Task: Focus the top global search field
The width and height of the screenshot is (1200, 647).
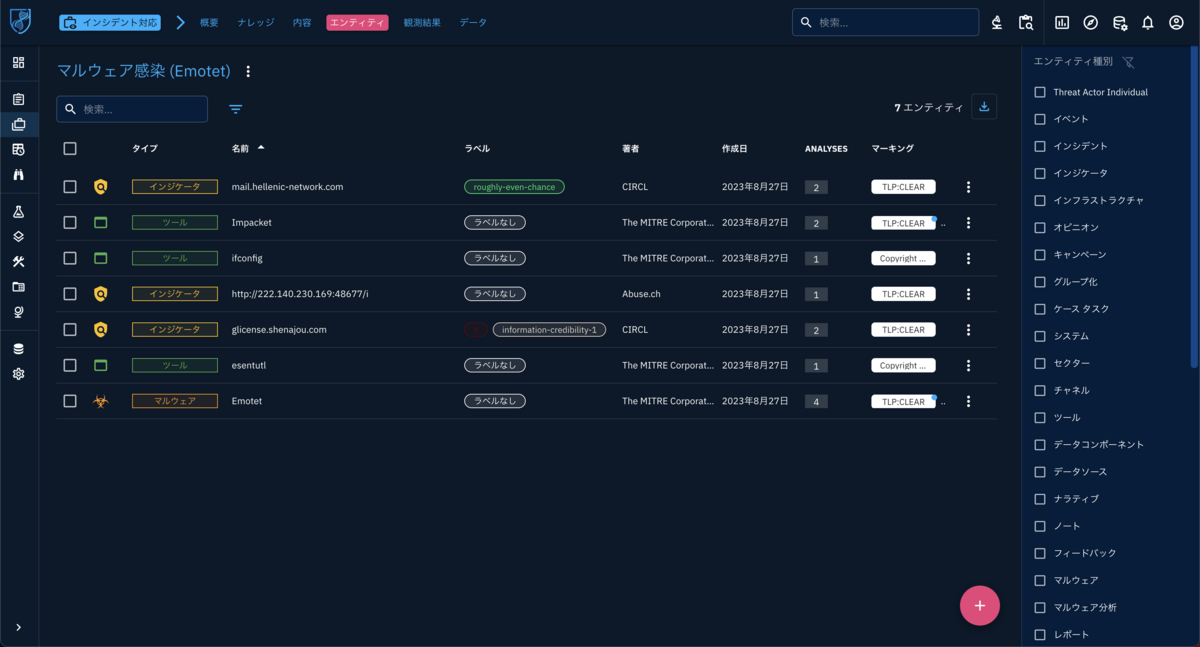Action: tap(885, 22)
